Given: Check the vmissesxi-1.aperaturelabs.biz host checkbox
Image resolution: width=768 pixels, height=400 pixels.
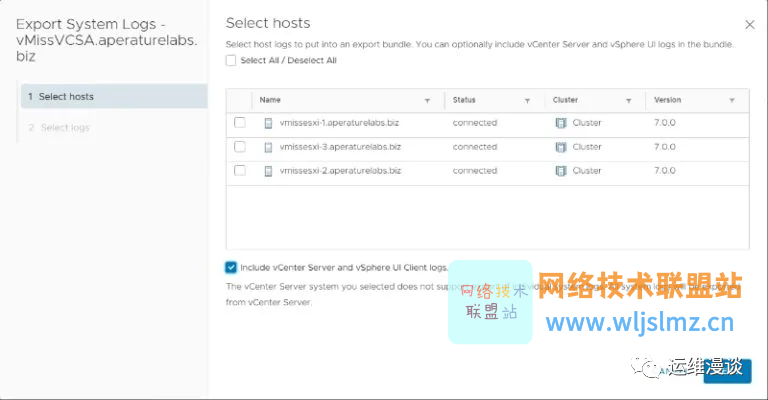Looking at the screenshot, I should pyautogui.click(x=240, y=122).
